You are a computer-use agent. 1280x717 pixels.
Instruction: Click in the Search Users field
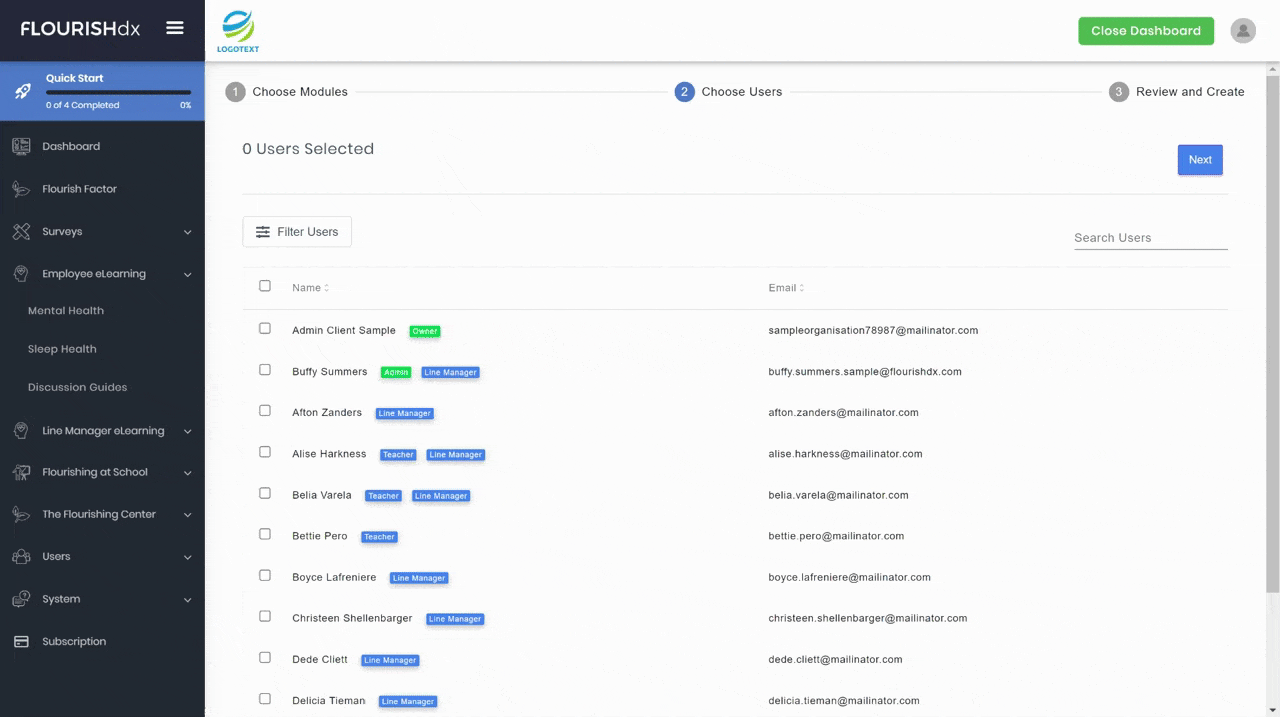tap(1151, 238)
